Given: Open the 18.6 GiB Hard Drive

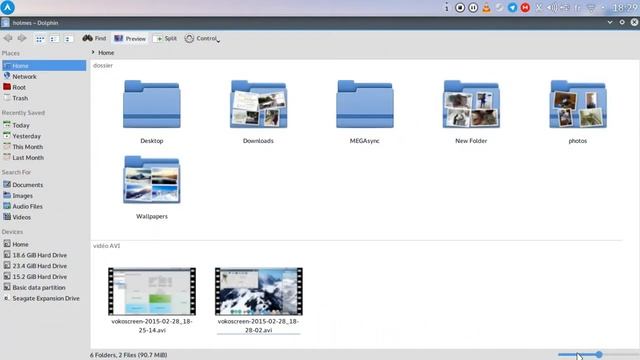Looking at the screenshot, I should point(44,255).
